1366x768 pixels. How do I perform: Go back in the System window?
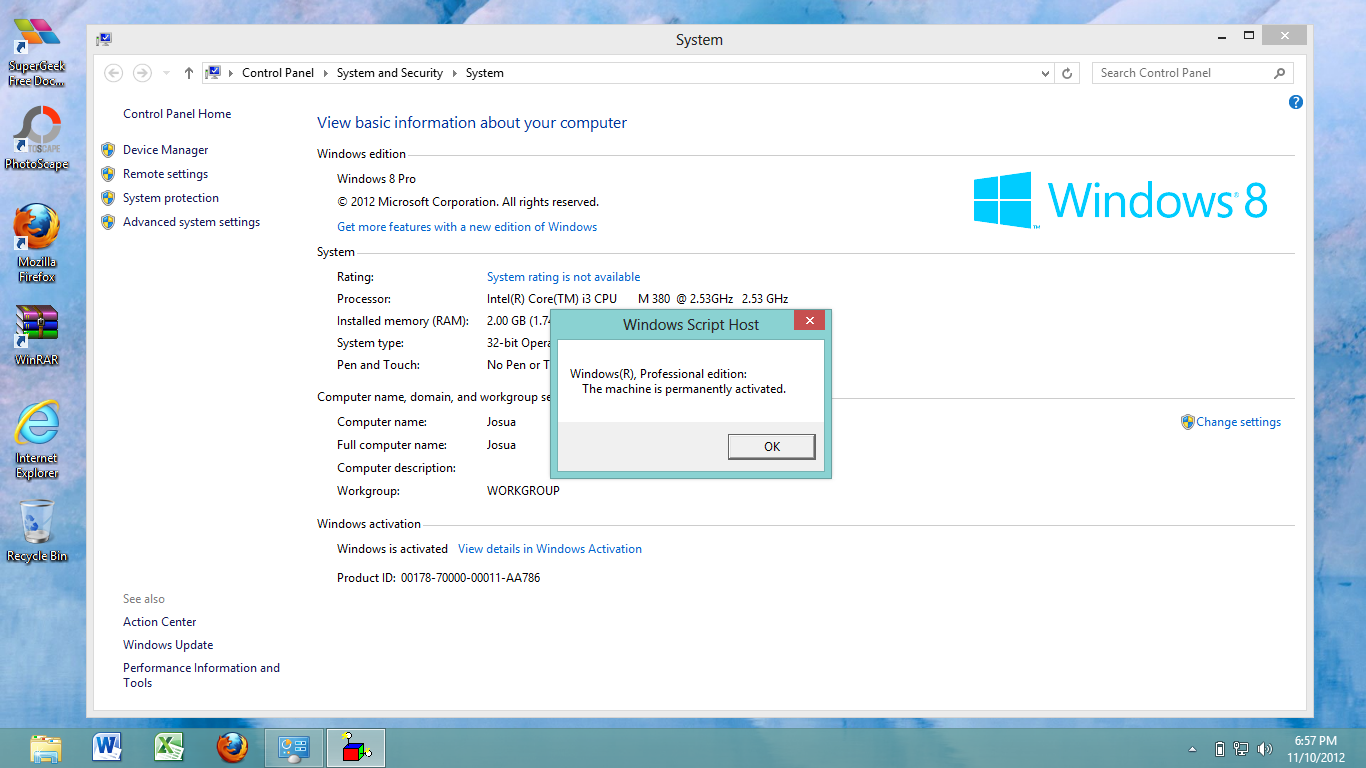114,73
